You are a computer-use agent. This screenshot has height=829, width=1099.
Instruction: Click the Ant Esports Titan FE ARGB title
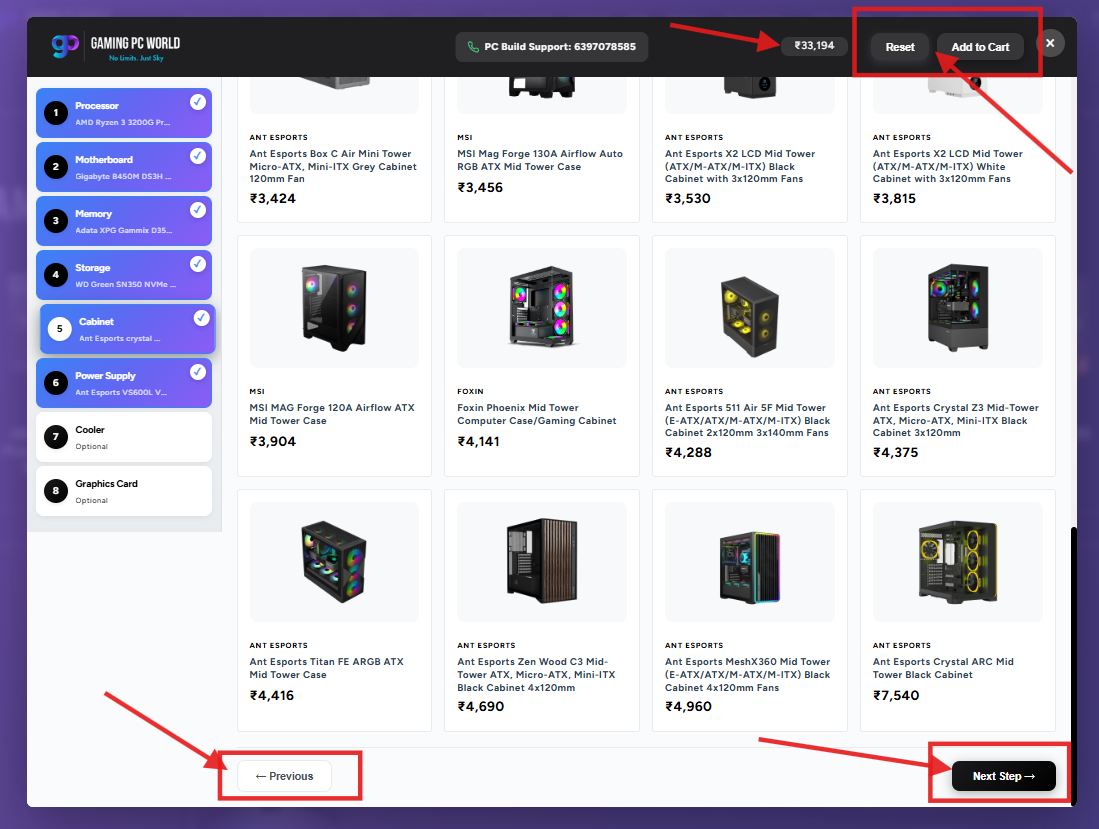click(x=327, y=668)
